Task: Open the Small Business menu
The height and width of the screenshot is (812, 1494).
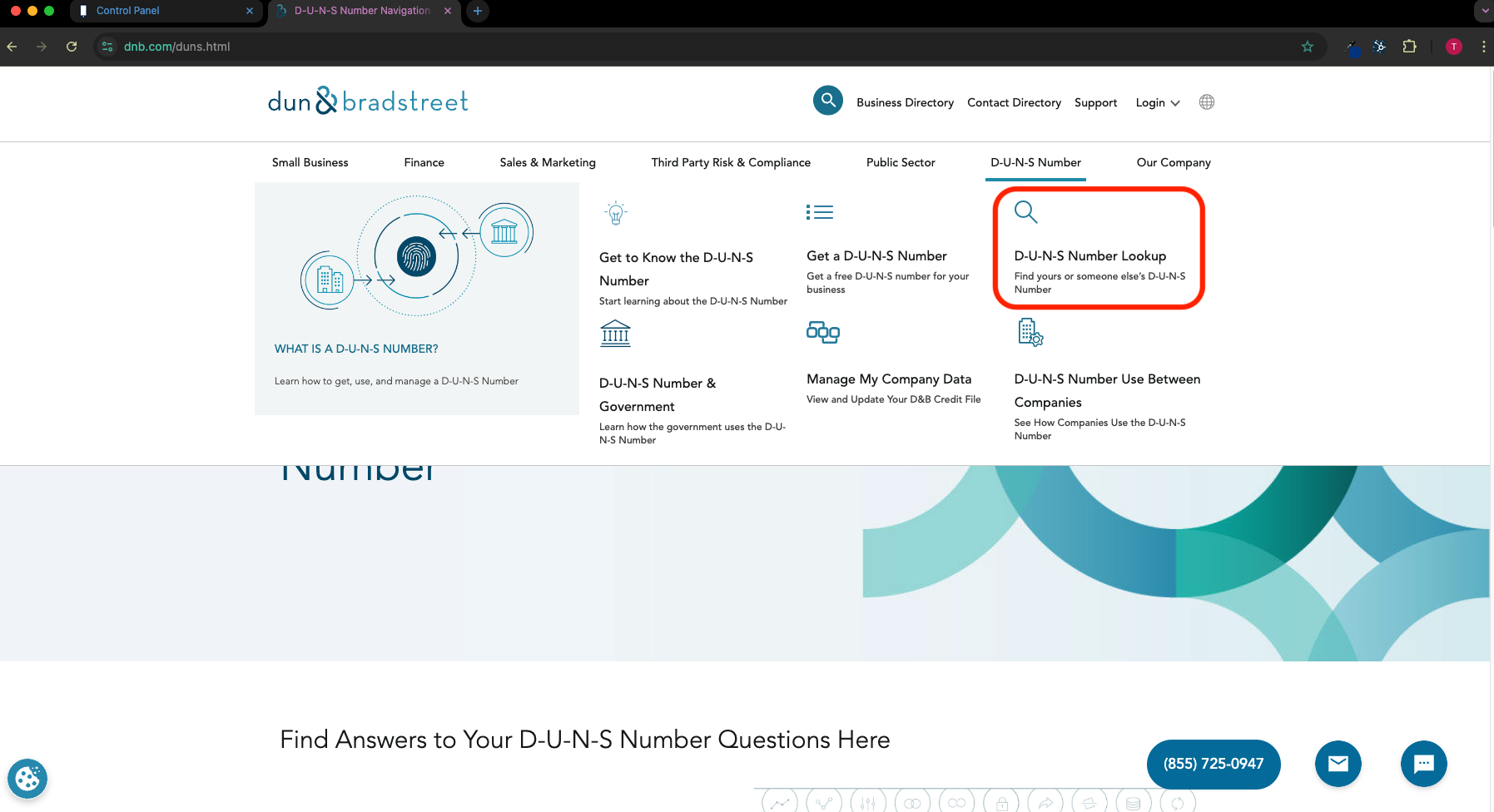Action: (310, 162)
